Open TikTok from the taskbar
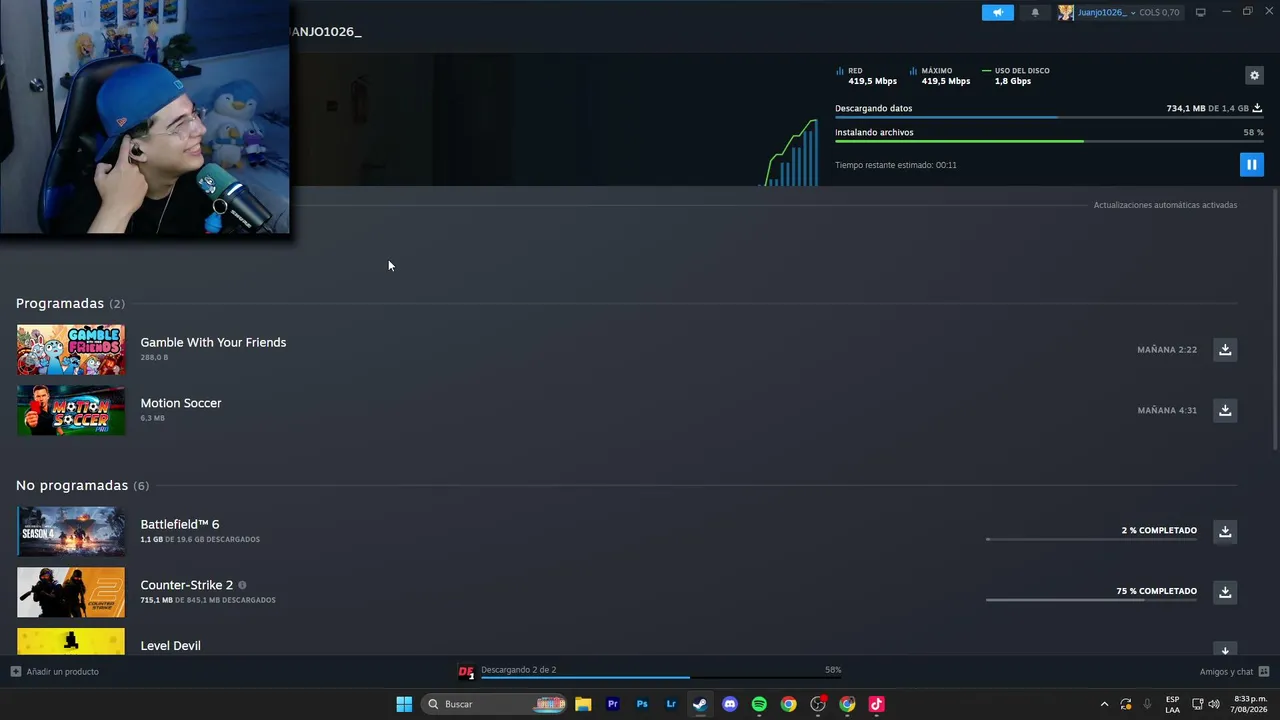This screenshot has height=720, width=1280. (877, 704)
